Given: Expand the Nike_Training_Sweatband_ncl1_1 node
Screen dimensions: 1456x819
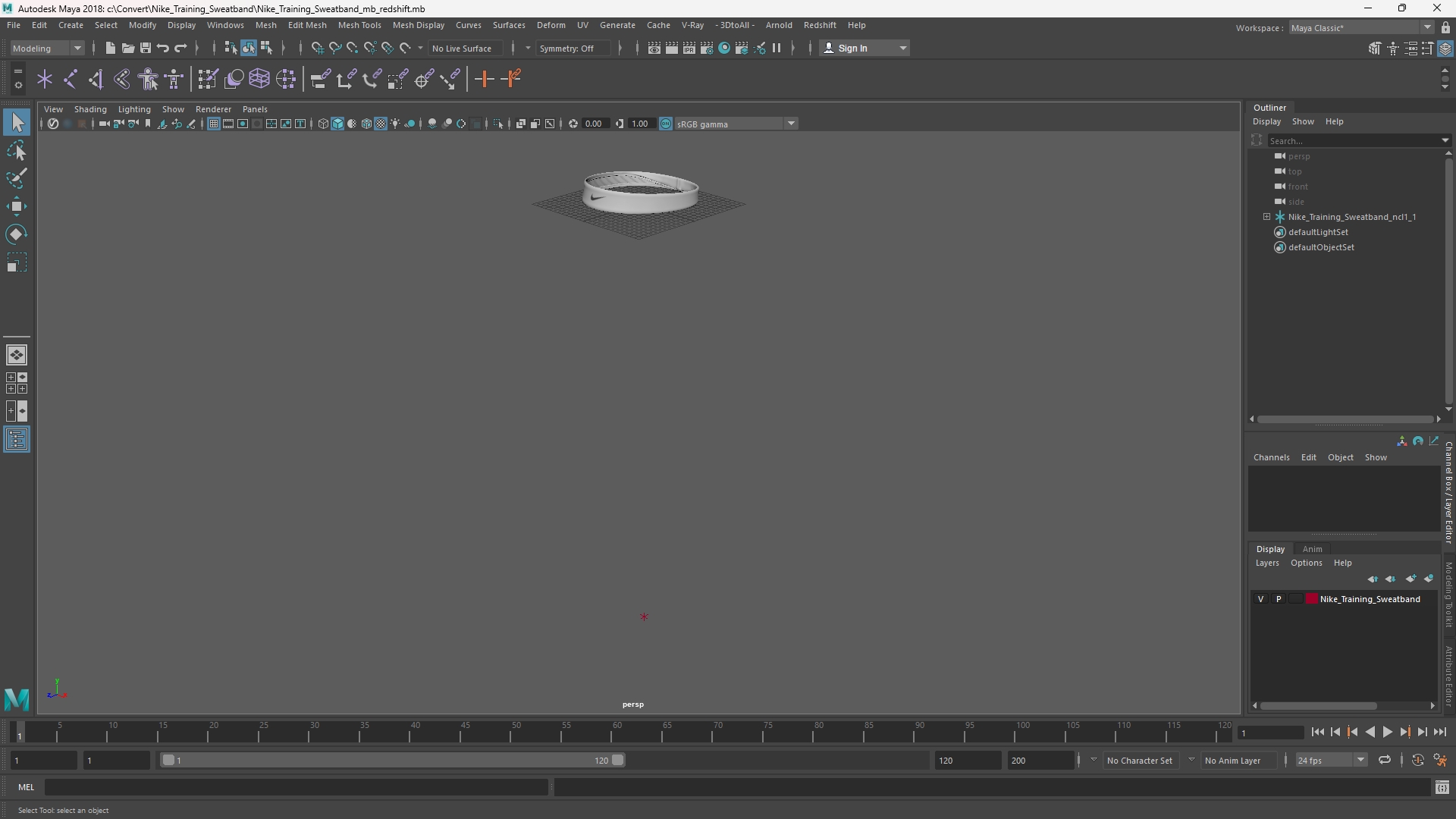Looking at the screenshot, I should coord(1266,217).
